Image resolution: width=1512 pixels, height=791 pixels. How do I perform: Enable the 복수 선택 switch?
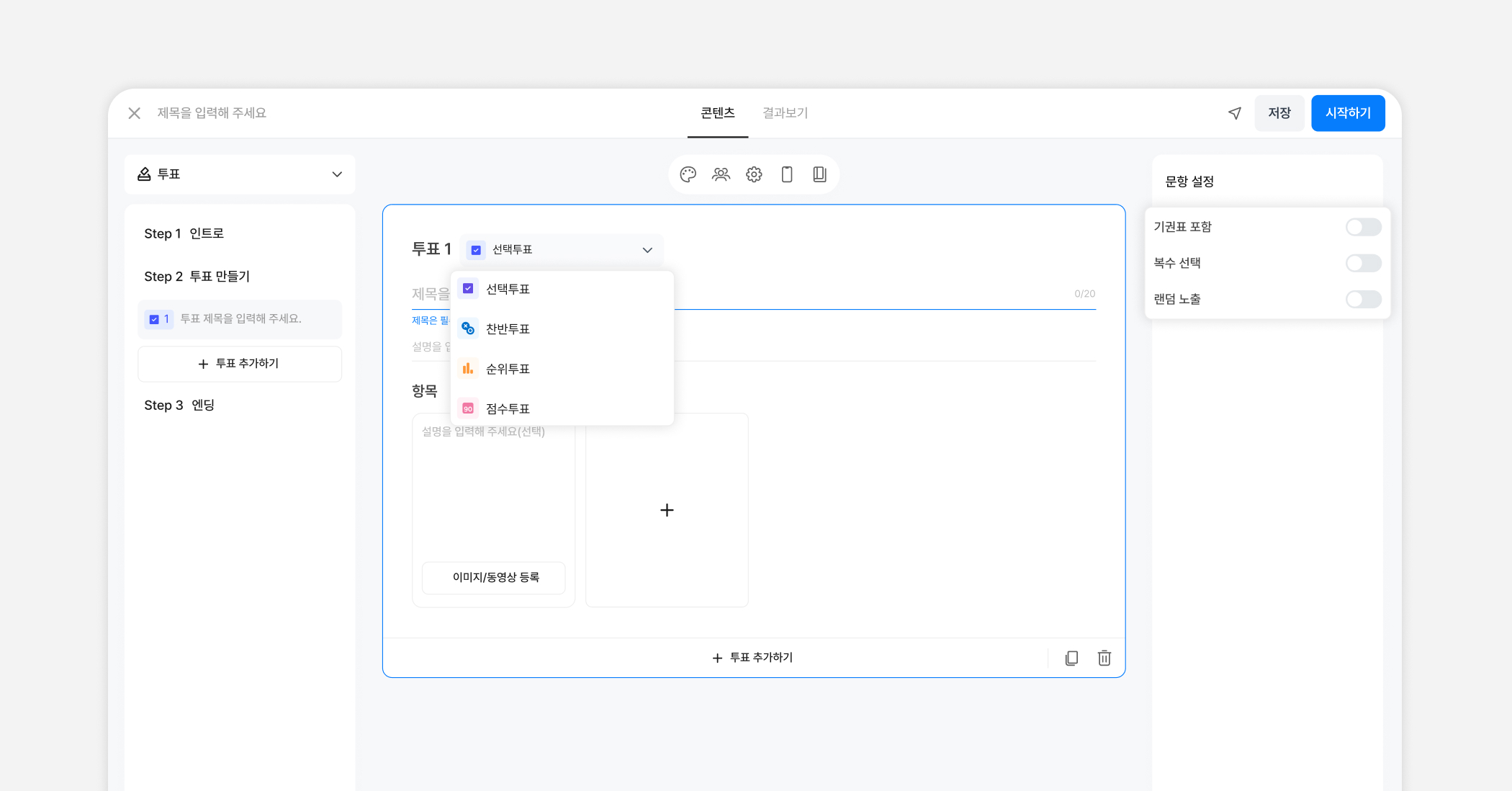pos(1363,263)
